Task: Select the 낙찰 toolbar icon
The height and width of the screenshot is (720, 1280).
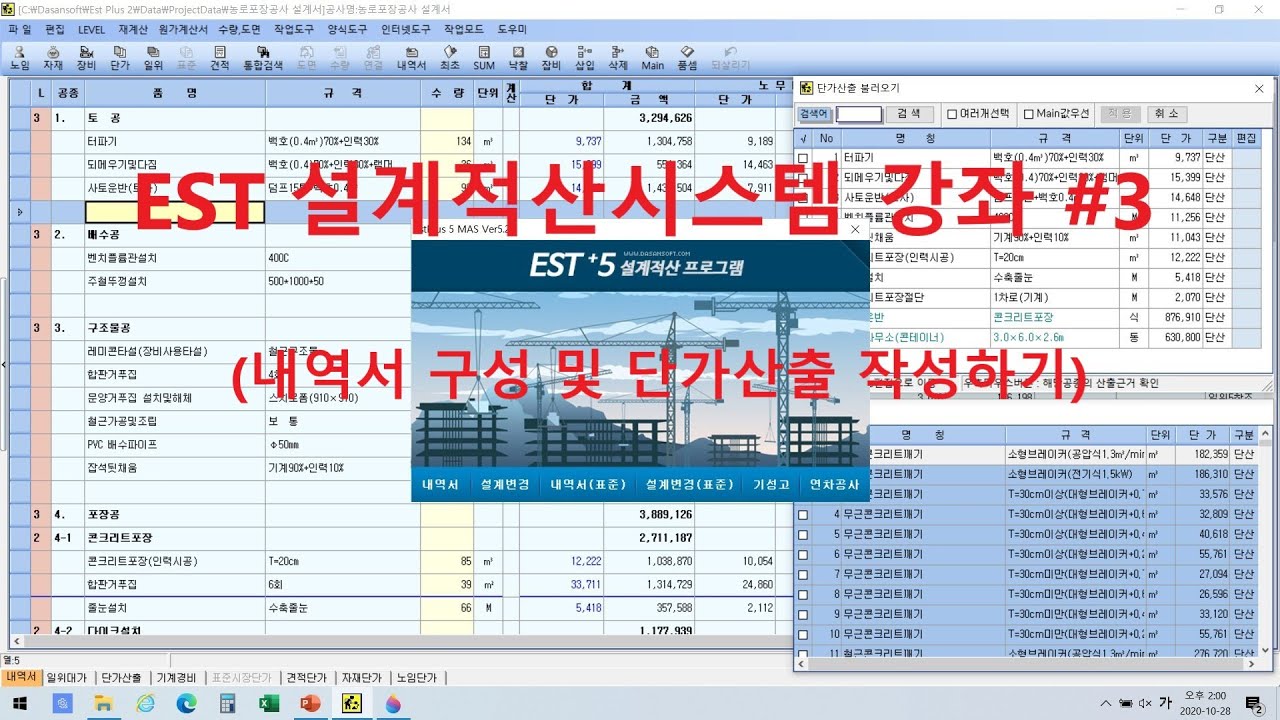Action: tap(518, 57)
